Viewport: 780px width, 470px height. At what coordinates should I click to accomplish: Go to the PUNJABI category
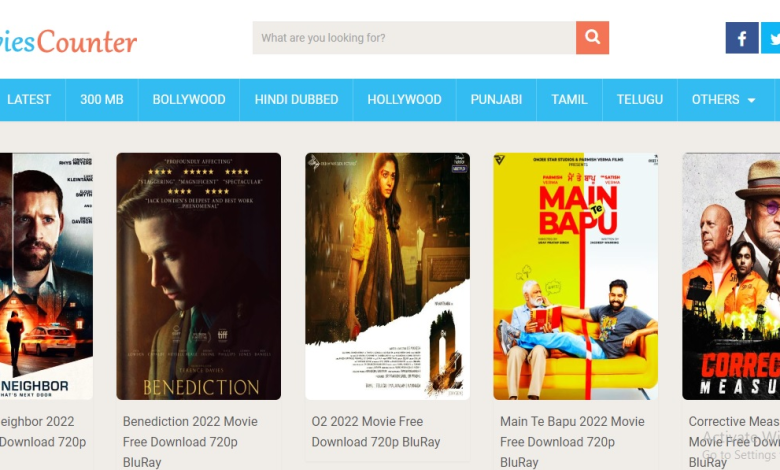pyautogui.click(x=496, y=99)
